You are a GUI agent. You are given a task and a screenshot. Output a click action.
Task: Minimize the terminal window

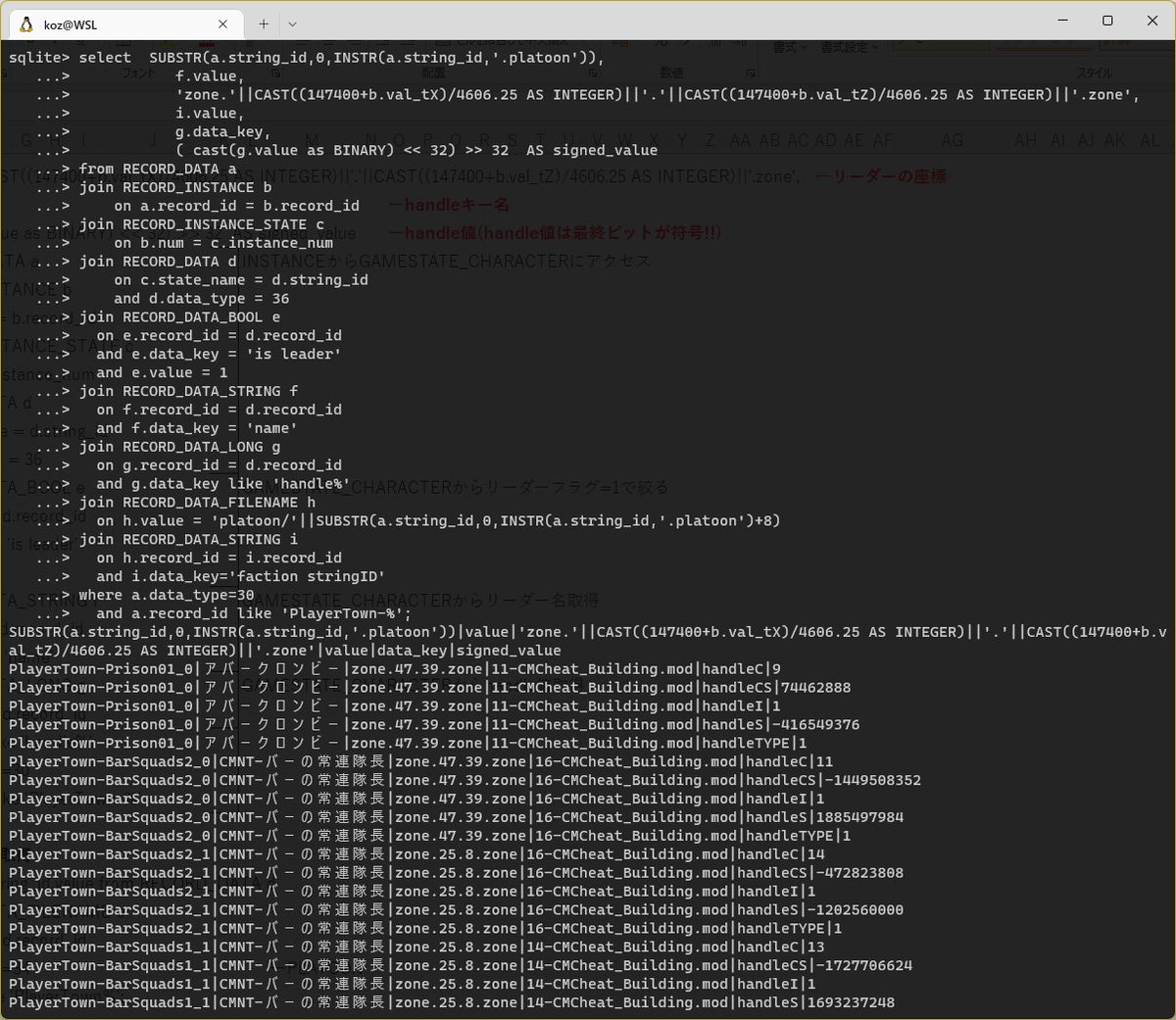coord(1062,21)
